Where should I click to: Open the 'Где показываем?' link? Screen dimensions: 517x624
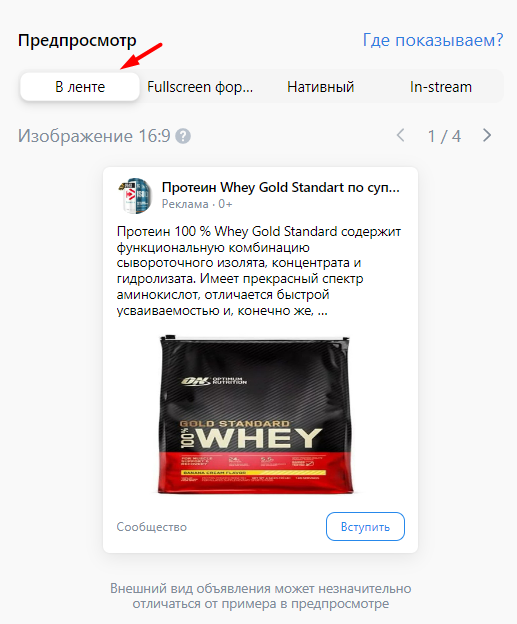[x=433, y=40]
